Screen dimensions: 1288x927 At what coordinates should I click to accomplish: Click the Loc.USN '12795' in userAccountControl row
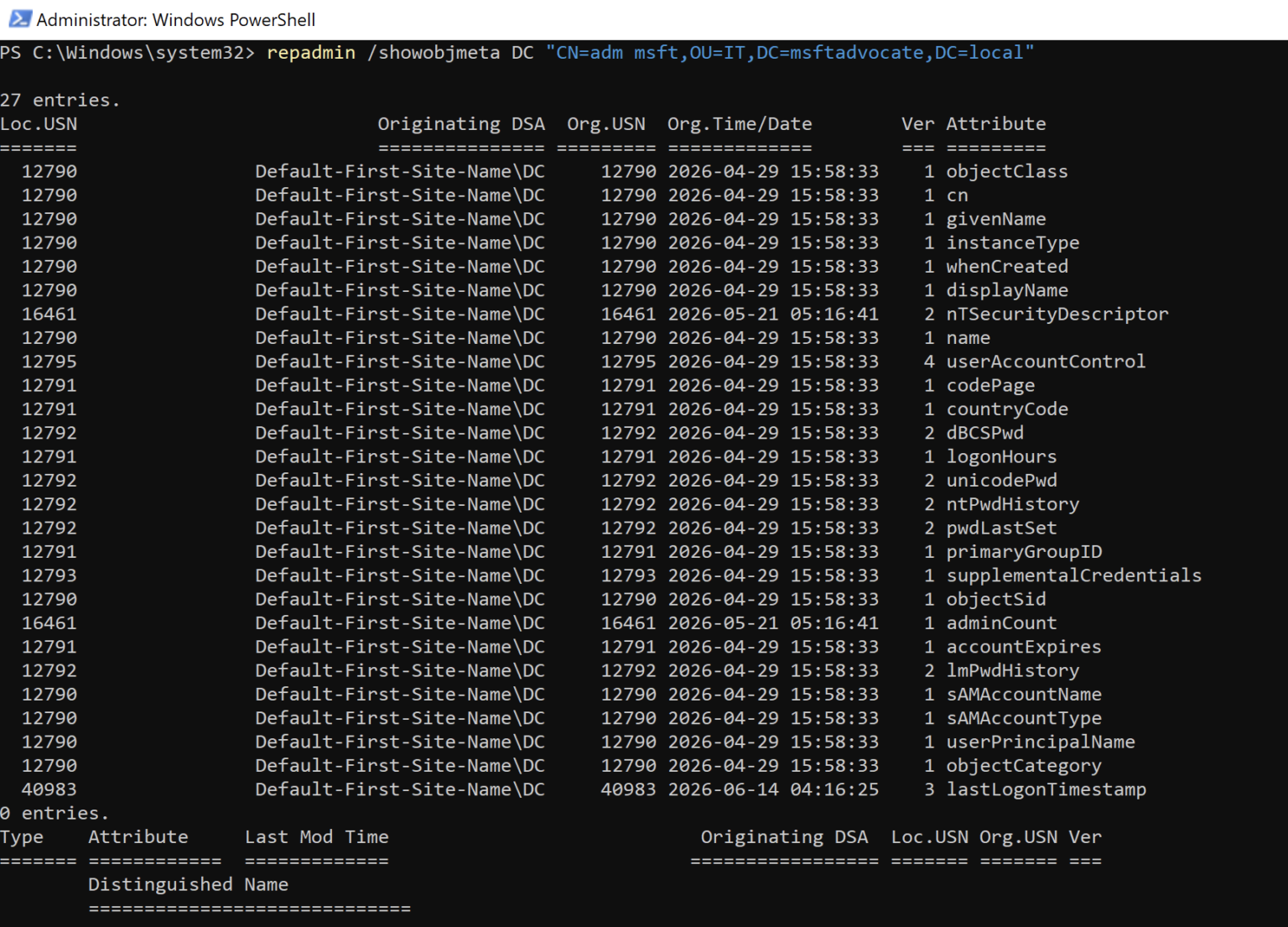(49, 362)
